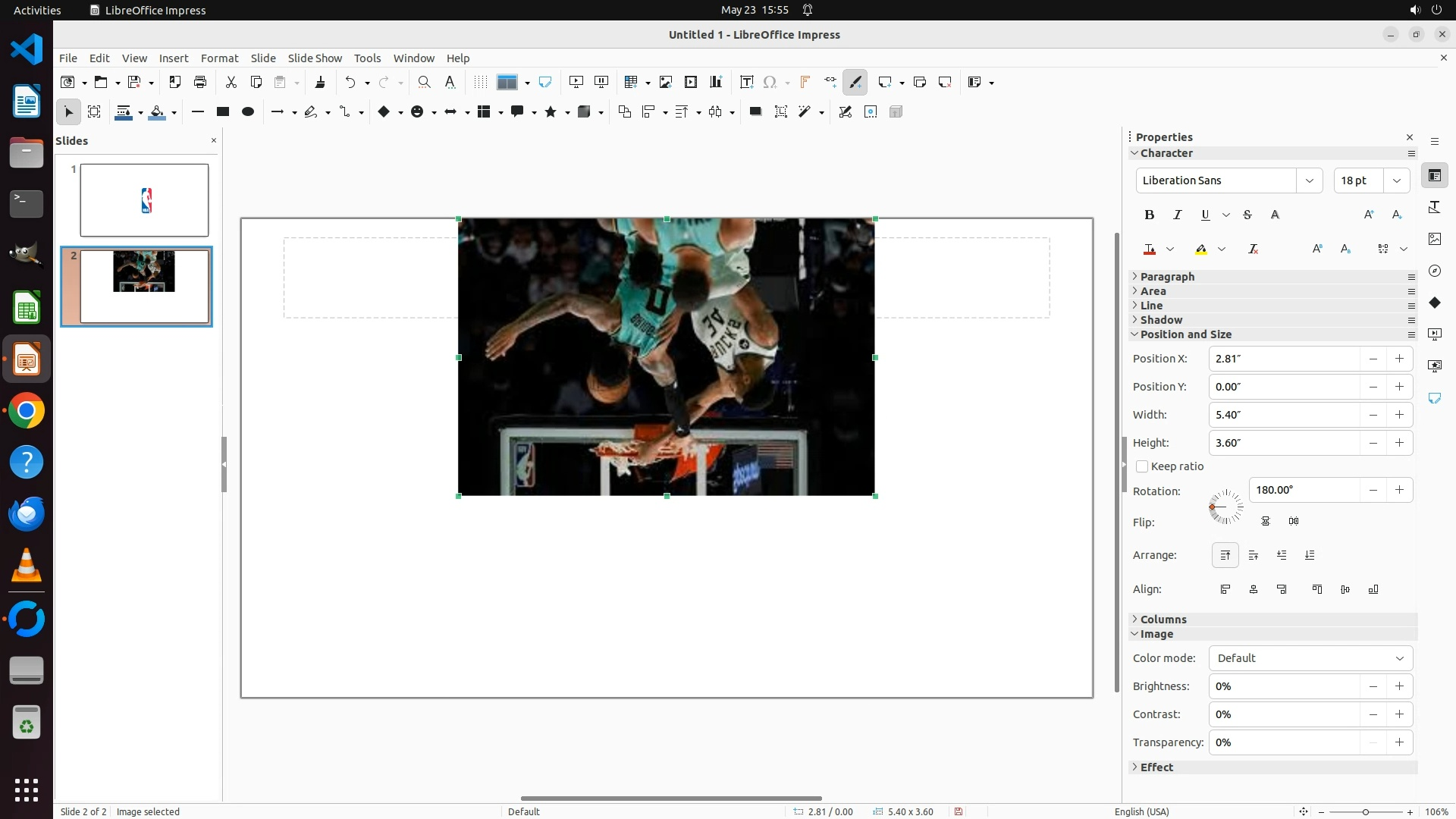Select slide 1 thumbnail in Slides panel
The image size is (1456, 819).
tap(144, 200)
